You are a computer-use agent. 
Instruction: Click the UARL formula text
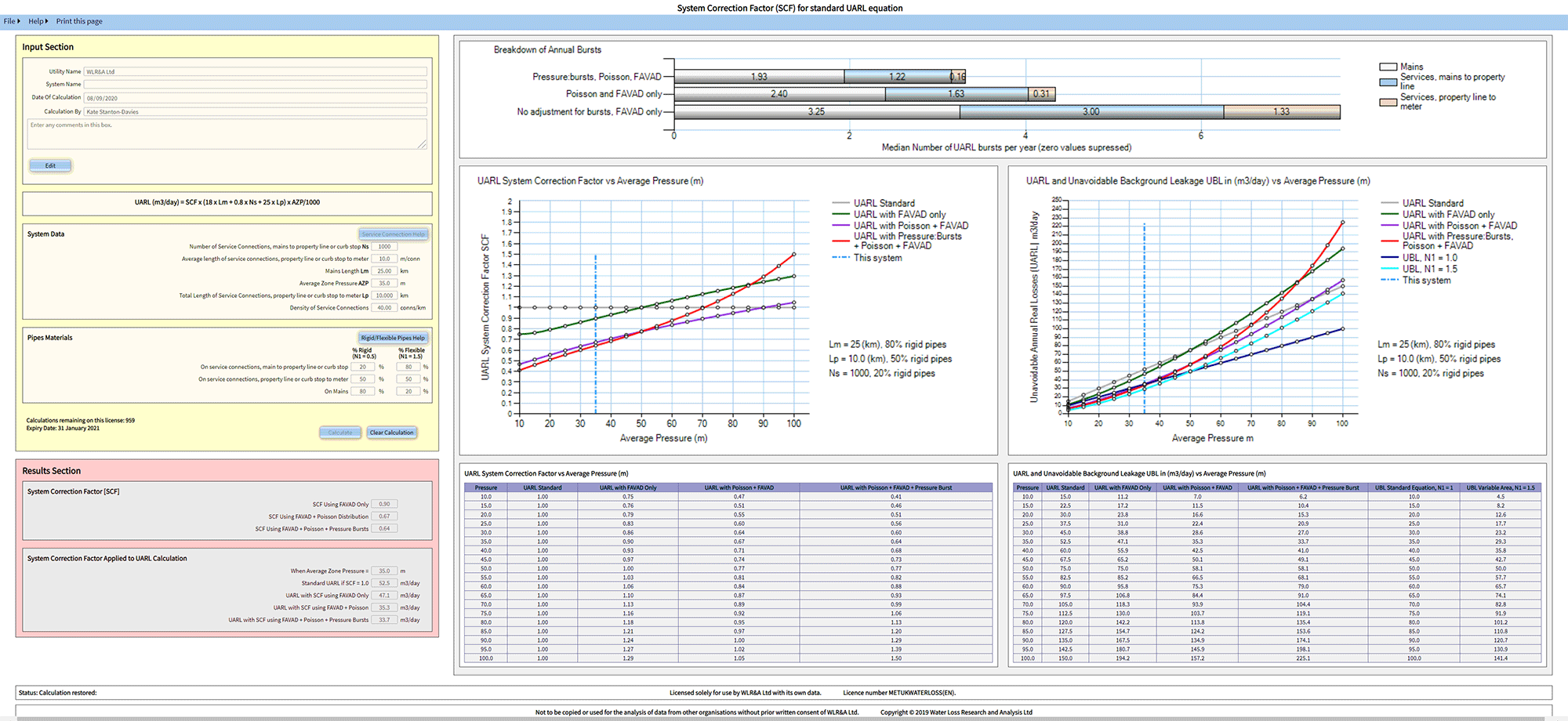(227, 202)
